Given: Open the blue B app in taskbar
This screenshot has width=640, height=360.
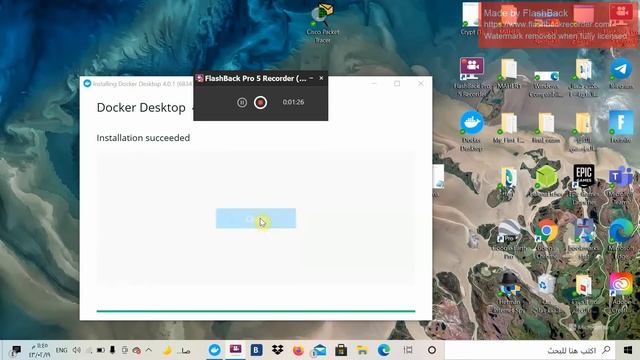Looking at the screenshot, I should 256,350.
